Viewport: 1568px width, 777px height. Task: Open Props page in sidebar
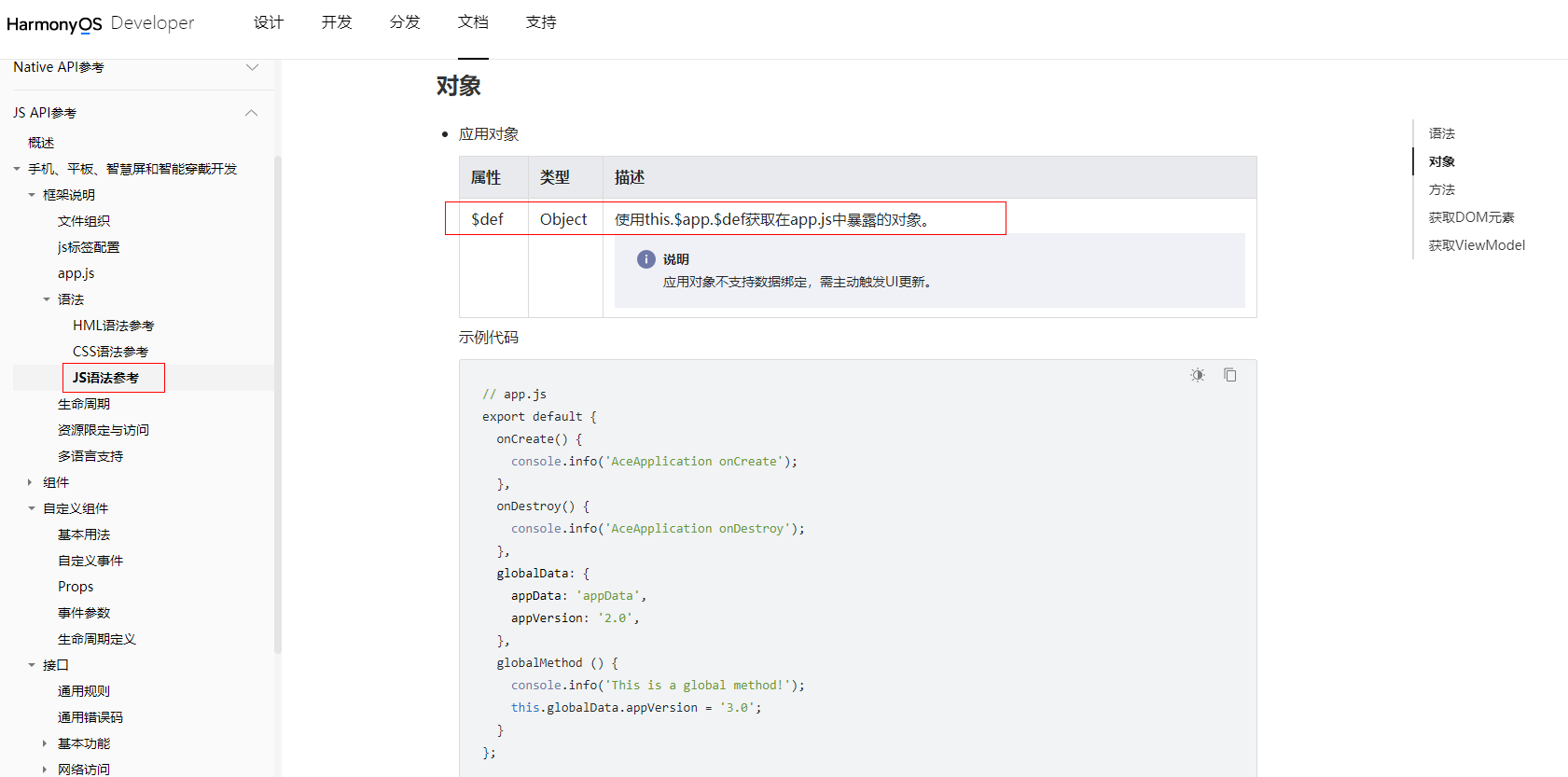[76, 587]
